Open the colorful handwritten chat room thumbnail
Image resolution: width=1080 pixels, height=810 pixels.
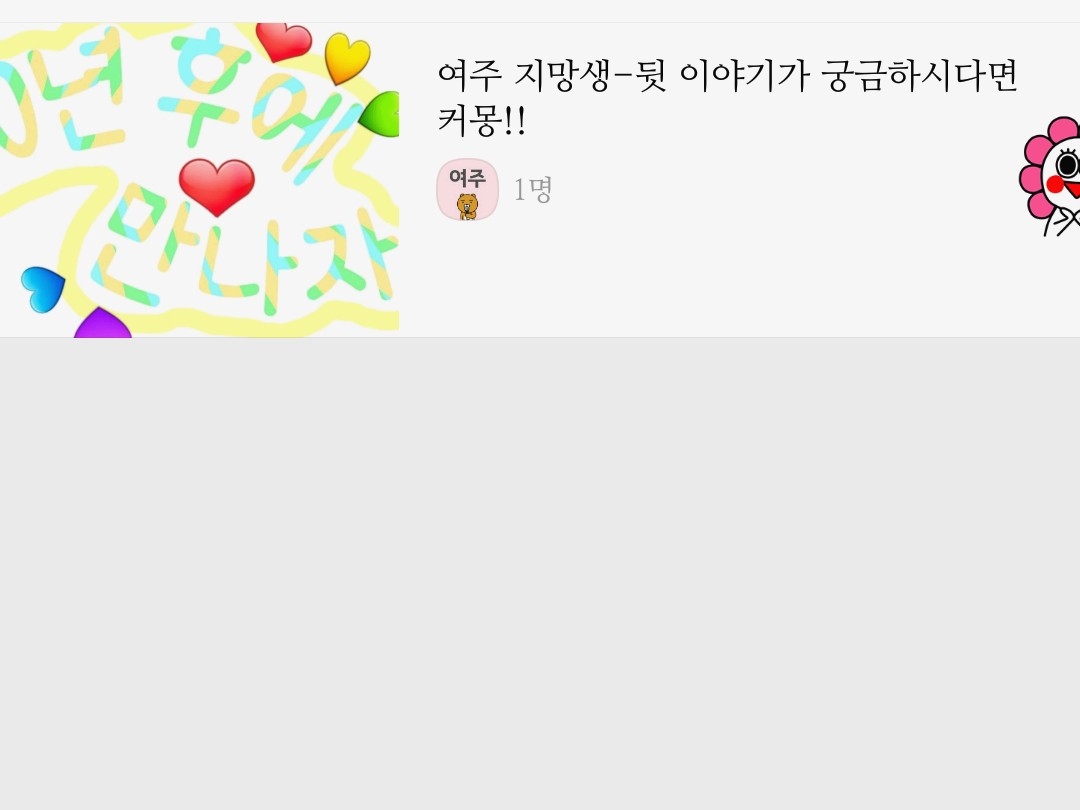pos(199,180)
